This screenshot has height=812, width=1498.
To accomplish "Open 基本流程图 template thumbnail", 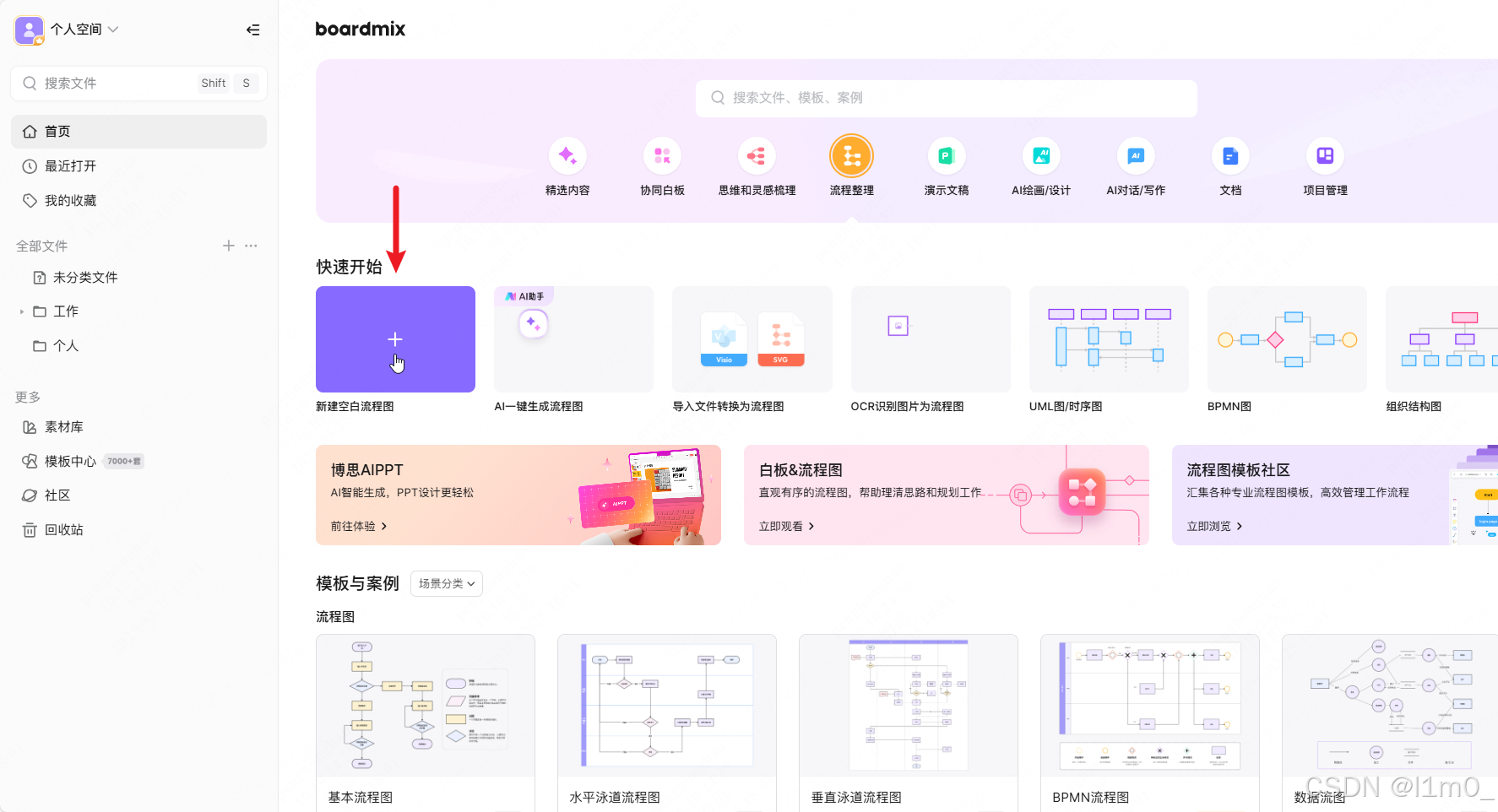I will 426,706.
